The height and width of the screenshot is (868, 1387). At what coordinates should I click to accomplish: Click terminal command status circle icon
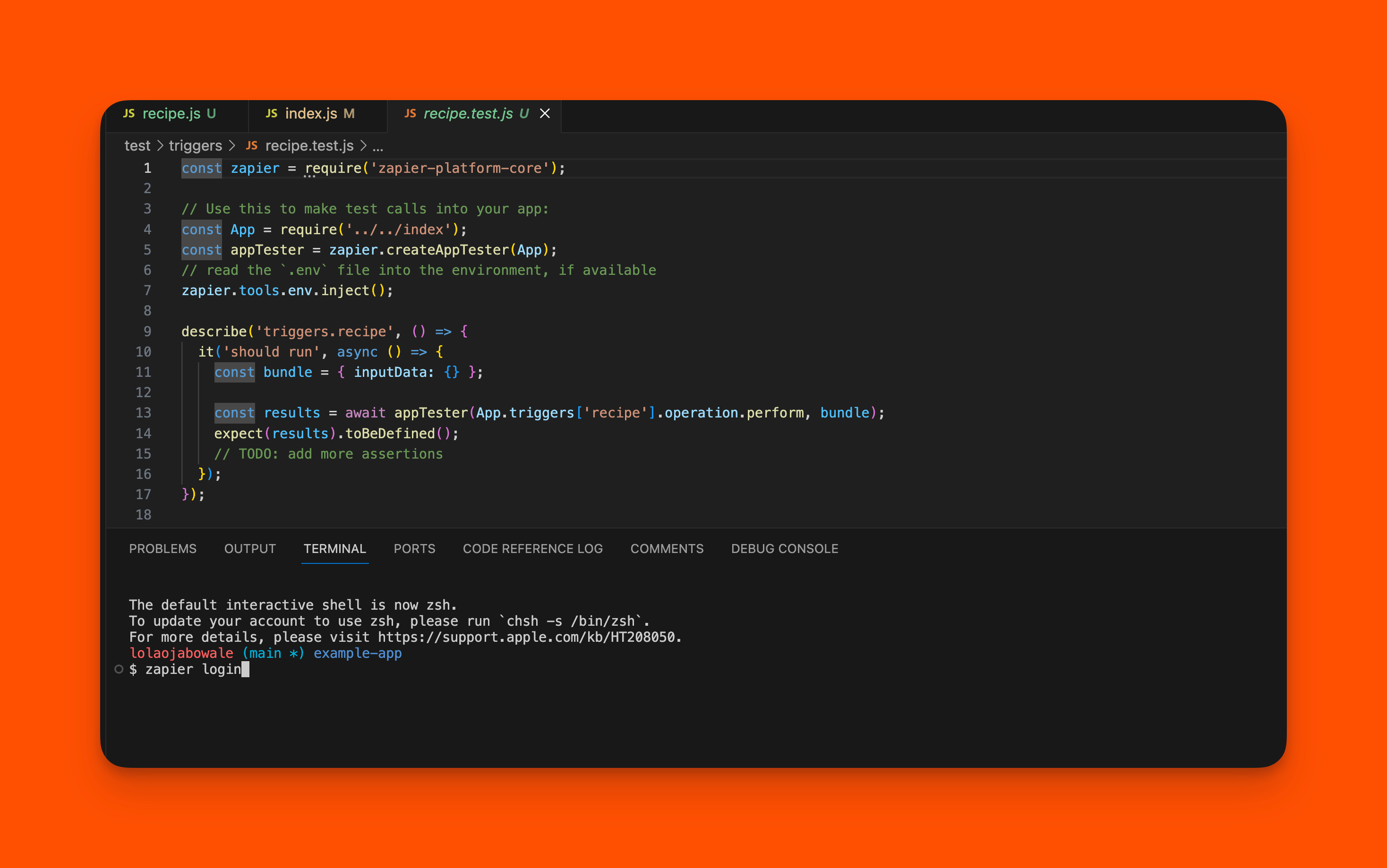coord(119,669)
